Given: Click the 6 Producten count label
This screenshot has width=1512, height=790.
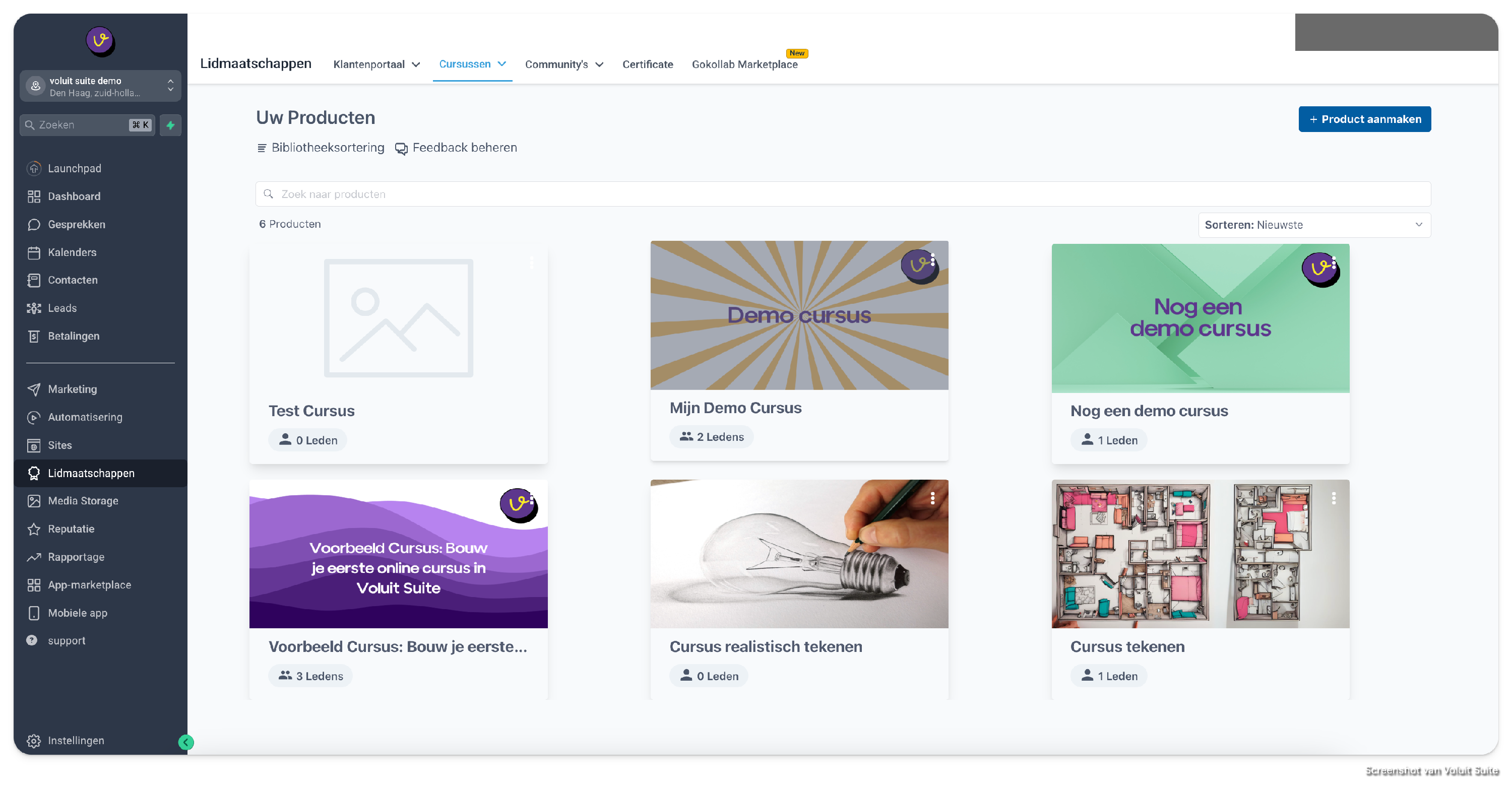Looking at the screenshot, I should click(290, 224).
